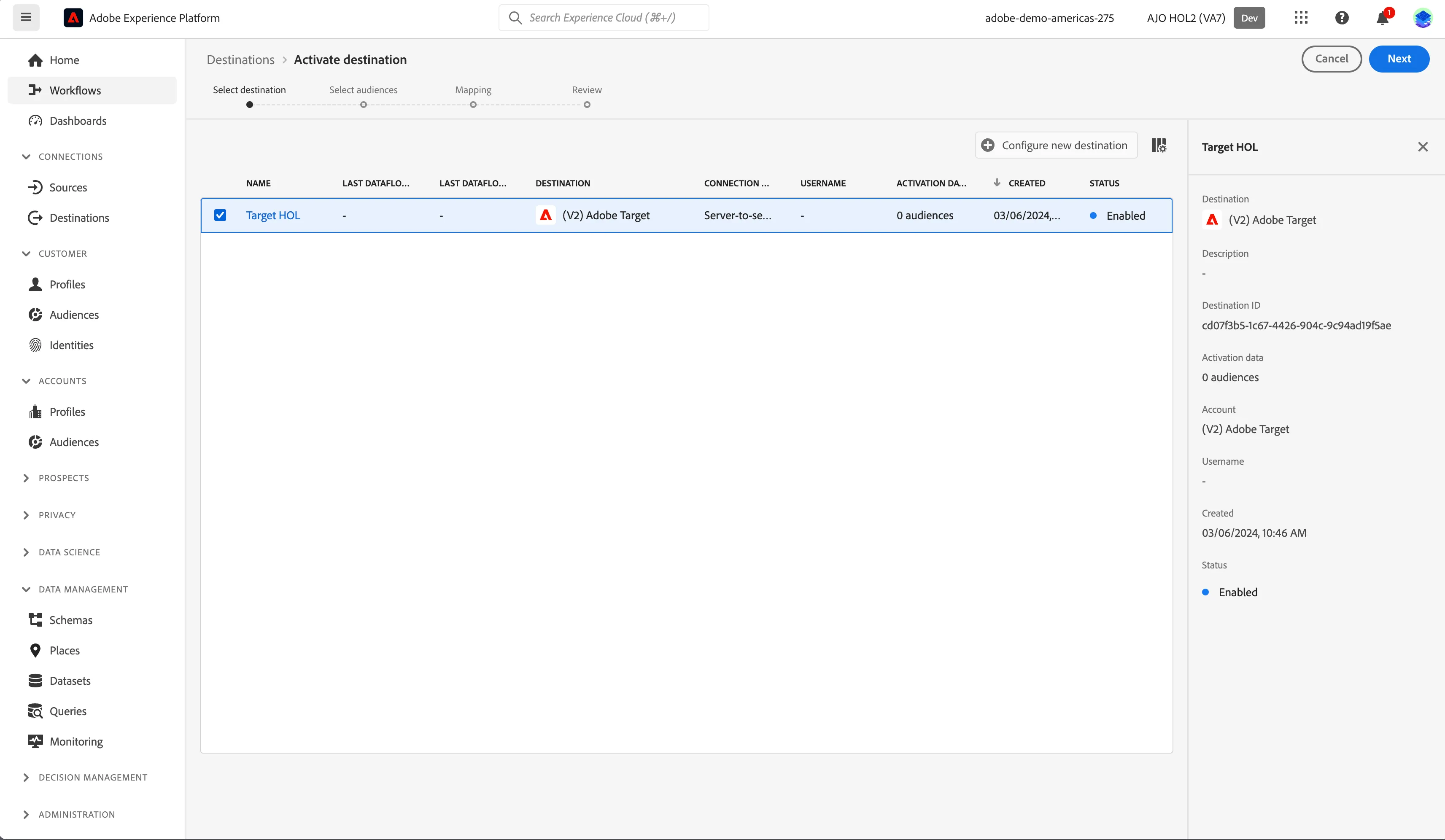The image size is (1445, 840).
Task: Click Configure new destination
Action: 1056,145
